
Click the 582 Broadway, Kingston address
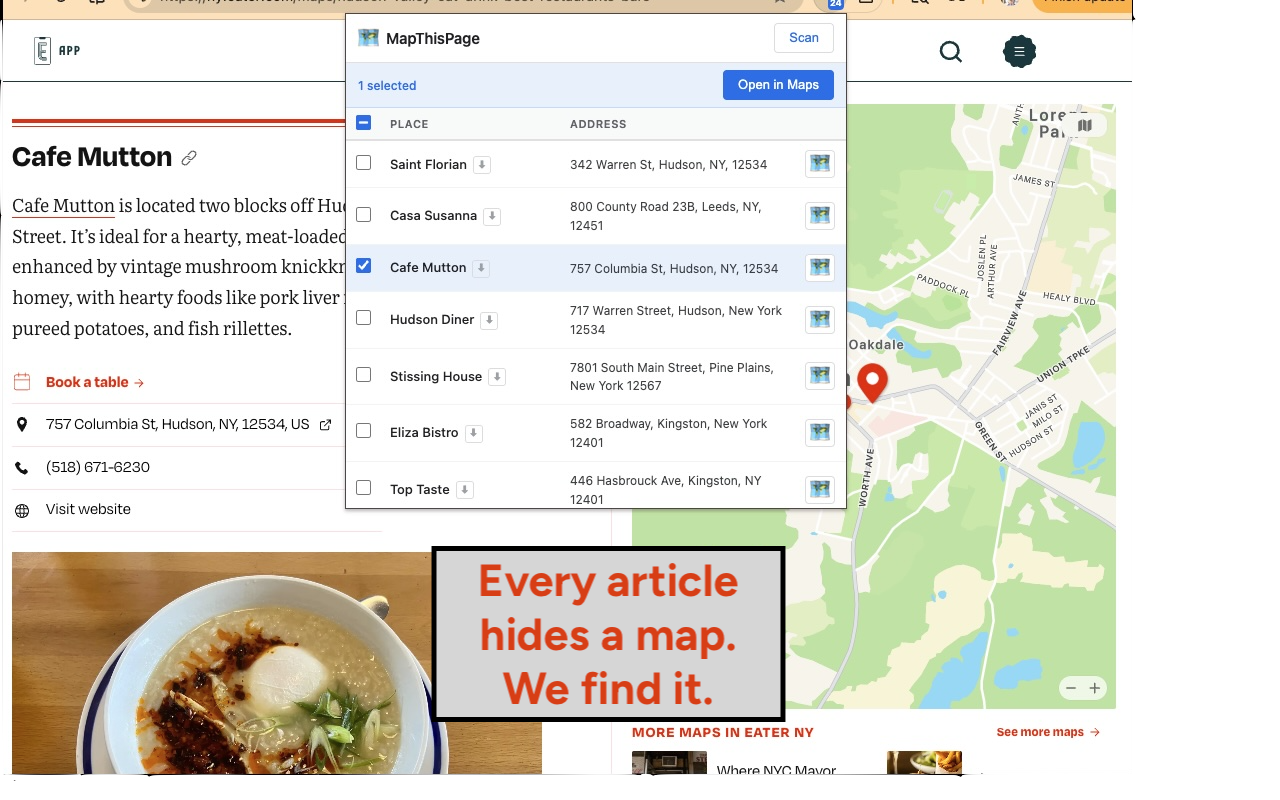(x=669, y=433)
